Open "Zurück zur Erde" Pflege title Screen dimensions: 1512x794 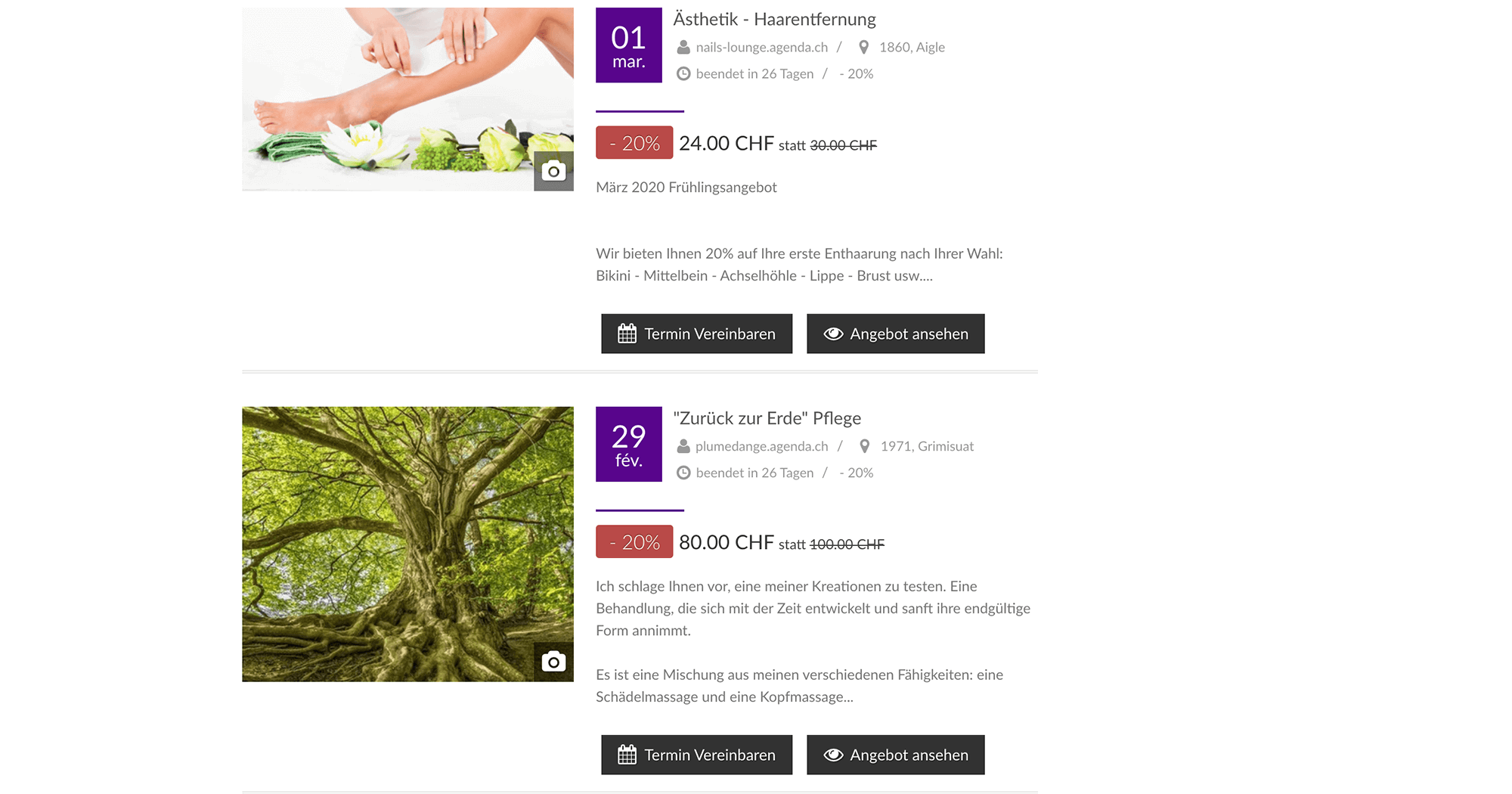pyautogui.click(x=767, y=418)
